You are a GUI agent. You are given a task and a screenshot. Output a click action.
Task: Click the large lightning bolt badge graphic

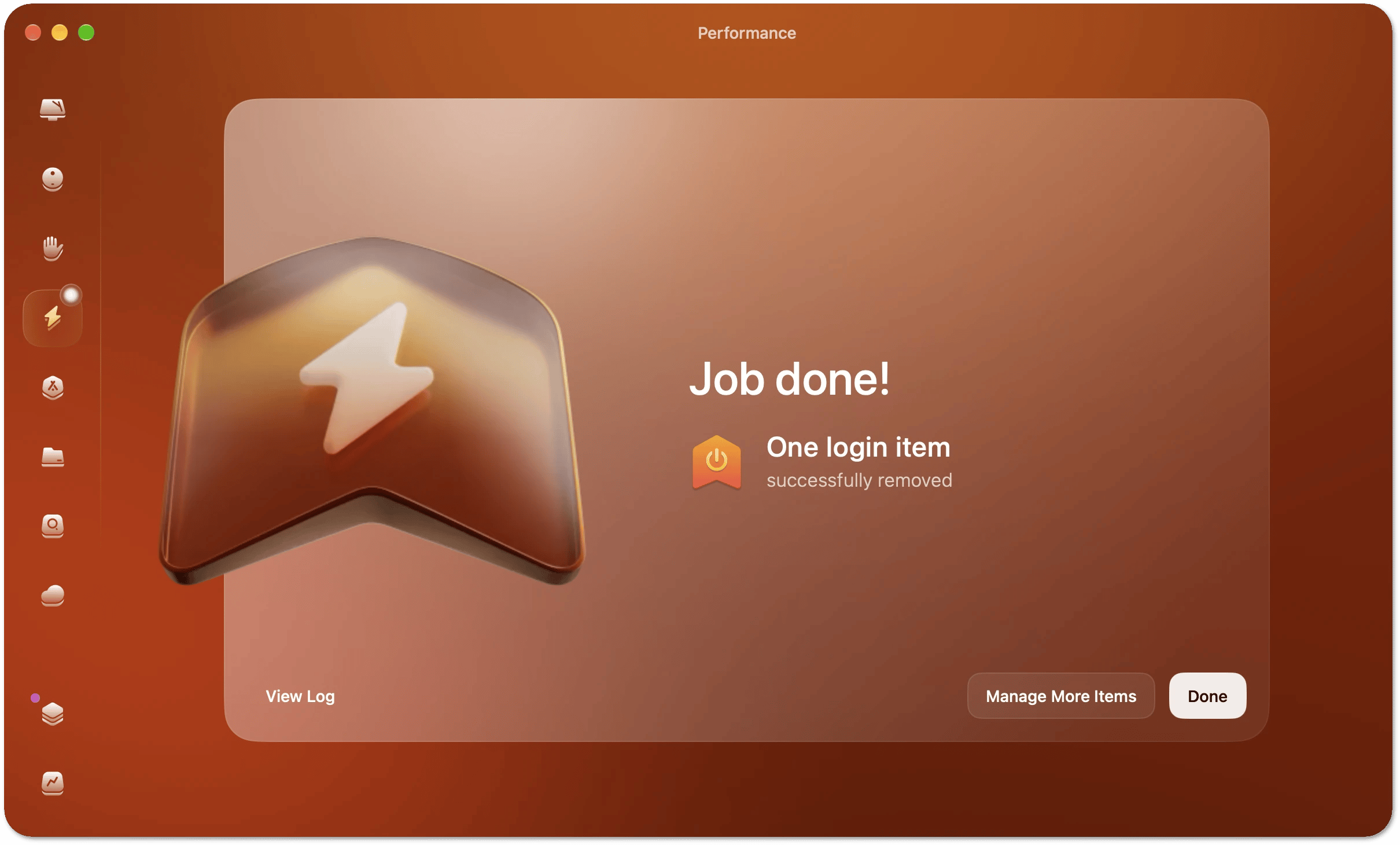pos(372,411)
